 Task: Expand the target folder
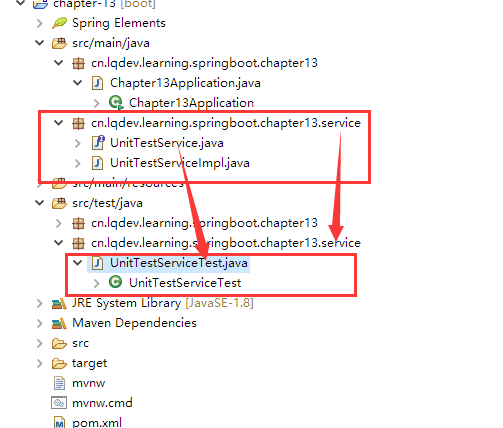tap(40, 363)
